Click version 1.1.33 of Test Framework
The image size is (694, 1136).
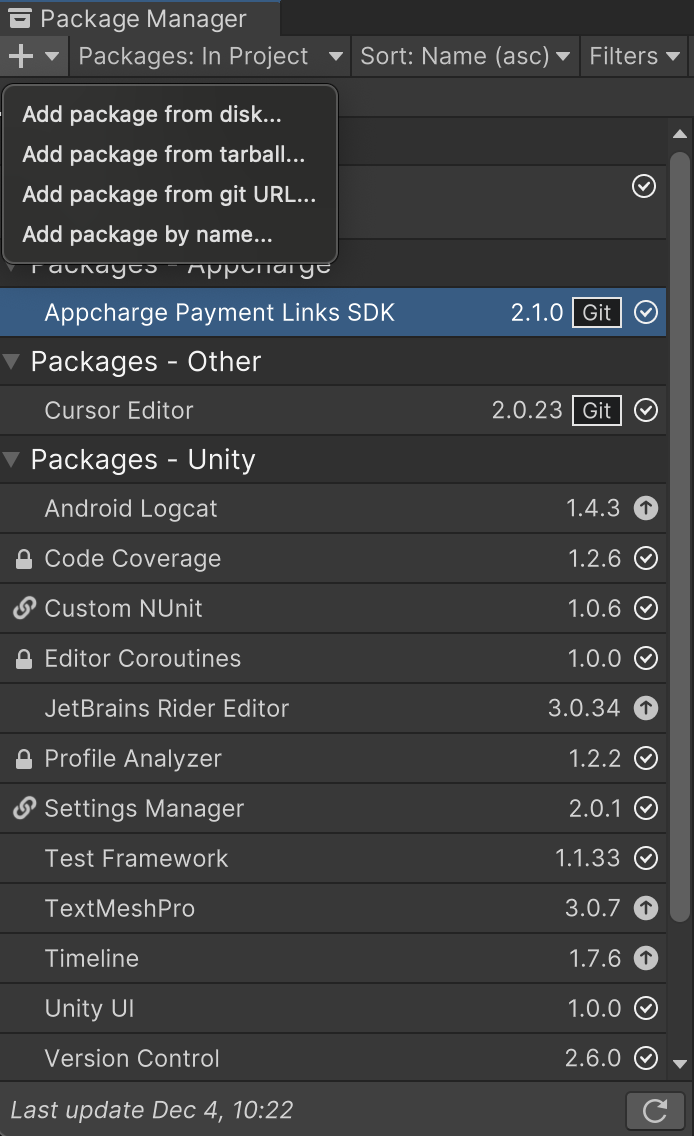[588, 858]
